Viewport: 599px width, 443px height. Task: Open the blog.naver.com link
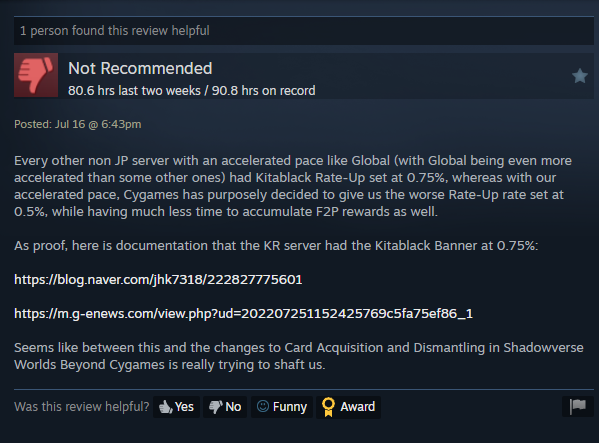point(158,280)
